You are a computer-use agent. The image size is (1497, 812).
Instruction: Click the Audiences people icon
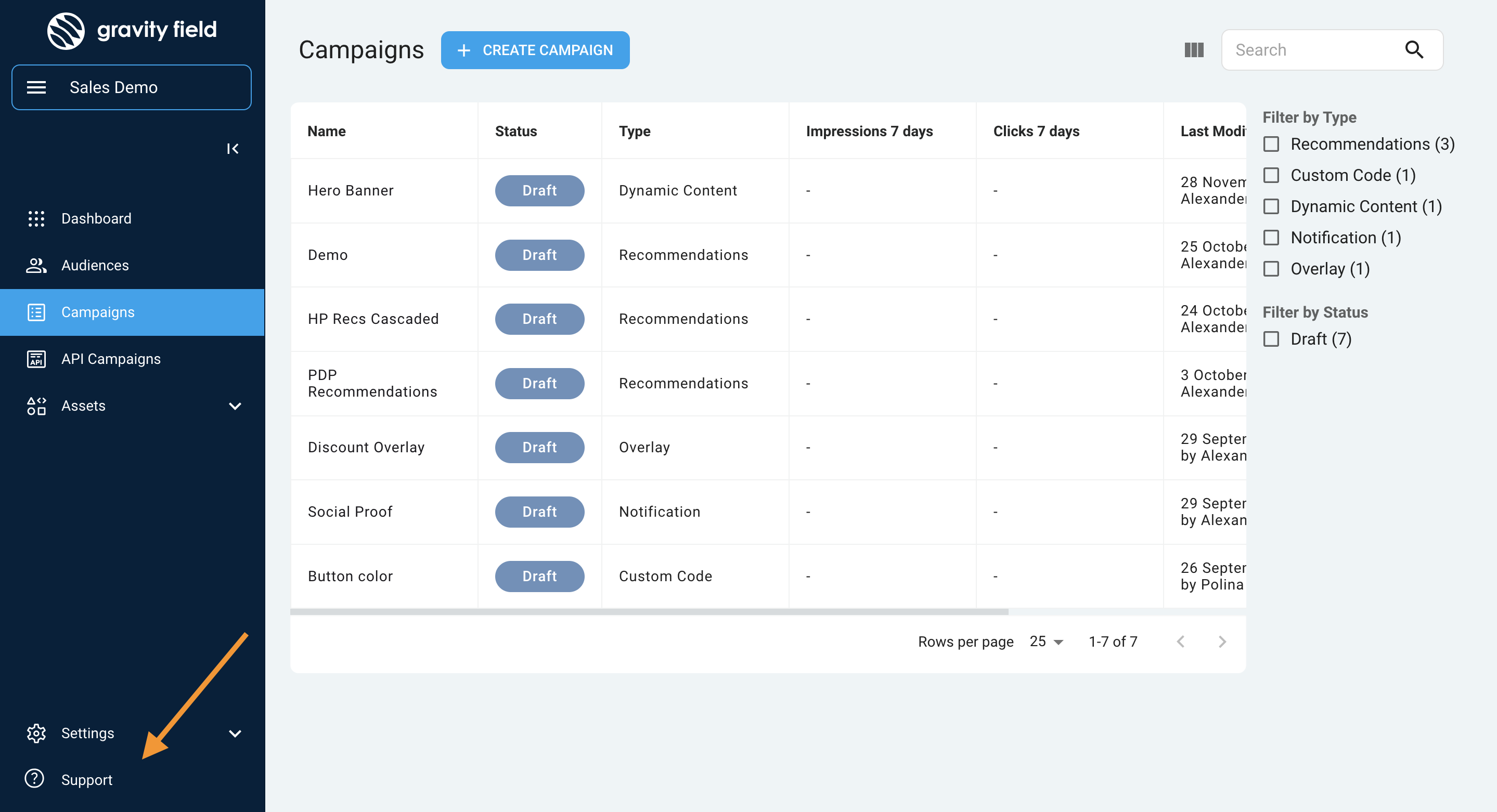[x=36, y=266]
